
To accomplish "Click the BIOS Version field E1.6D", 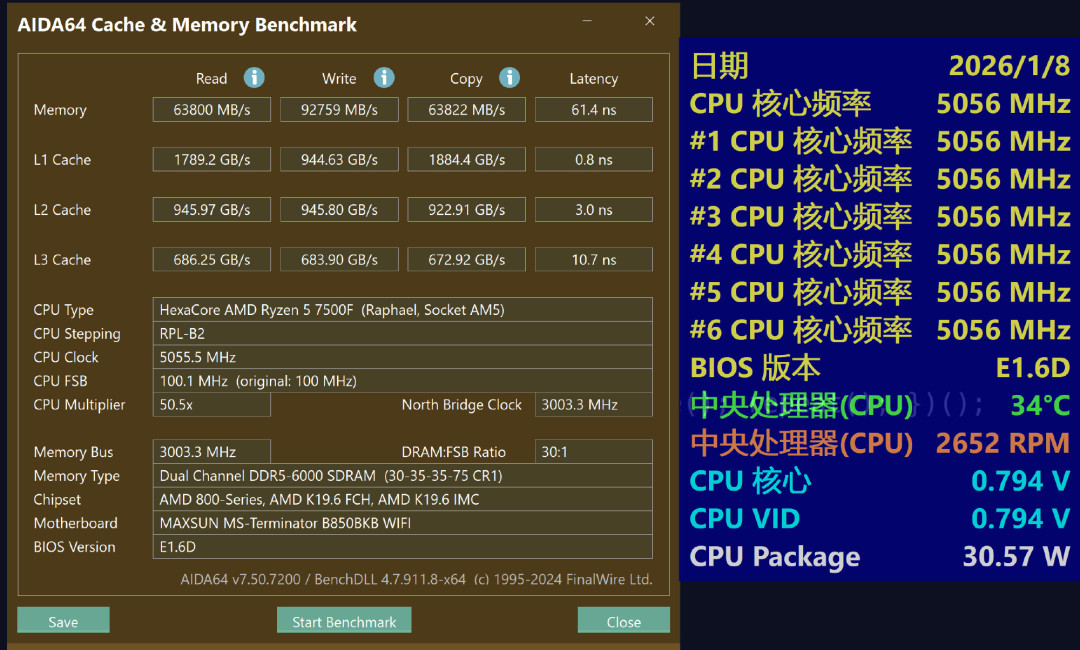I will (402, 547).
